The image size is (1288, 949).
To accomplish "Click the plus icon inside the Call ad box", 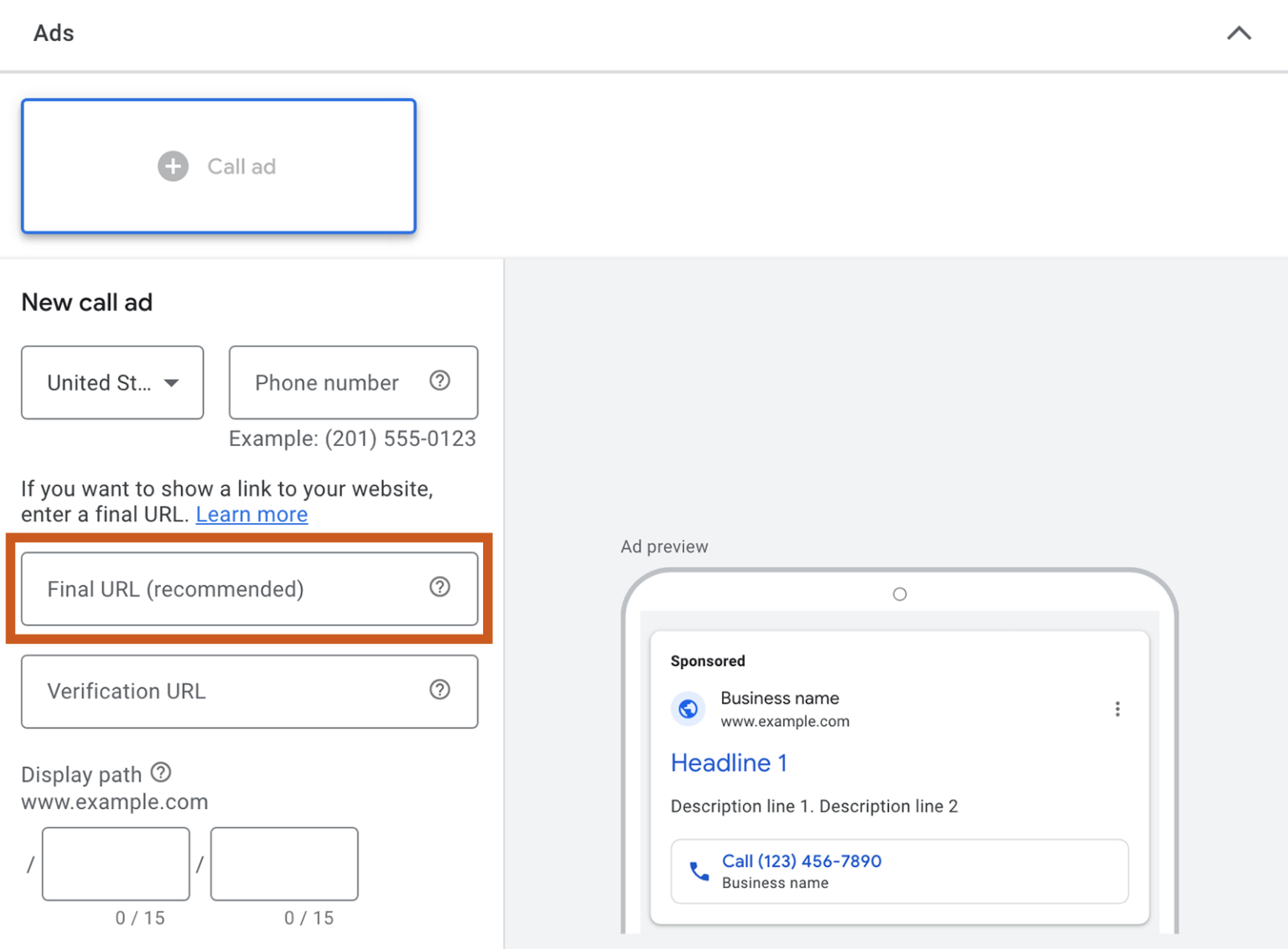I will coord(173,166).
